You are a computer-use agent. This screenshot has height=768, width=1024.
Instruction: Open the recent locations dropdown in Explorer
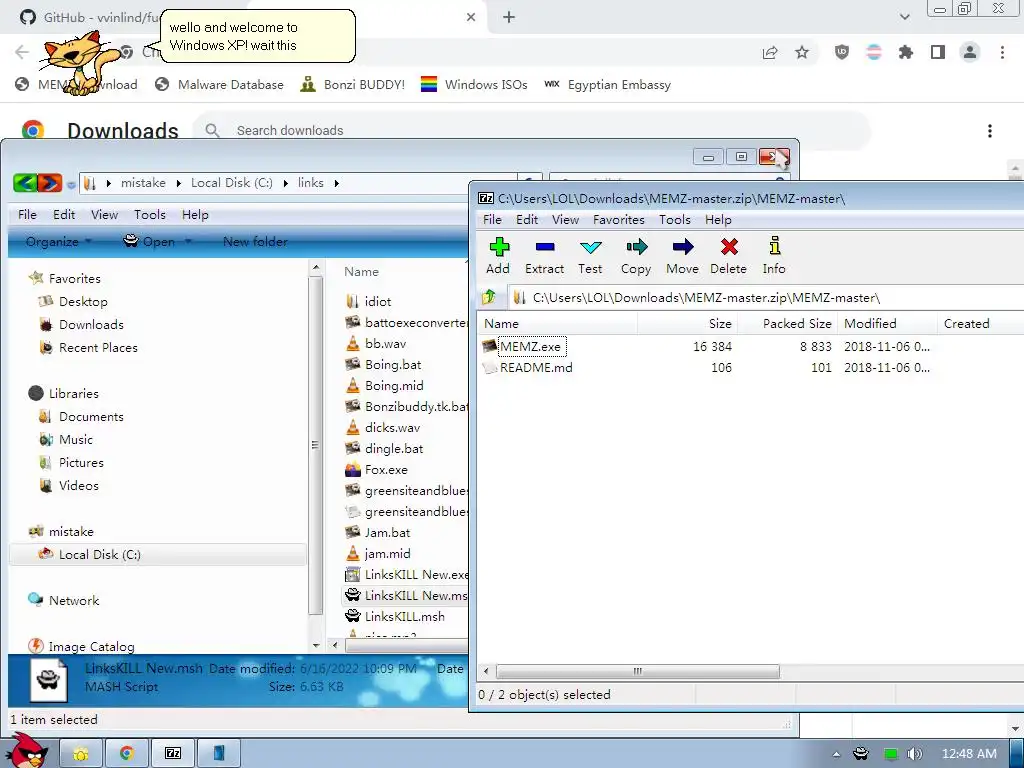coord(71,185)
